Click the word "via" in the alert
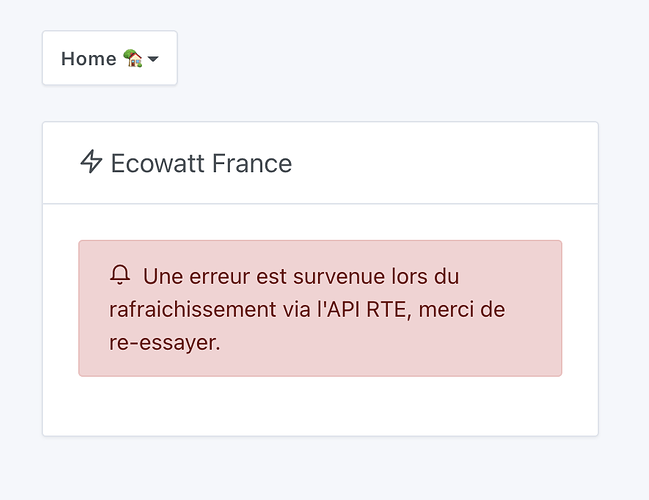 tap(285, 309)
